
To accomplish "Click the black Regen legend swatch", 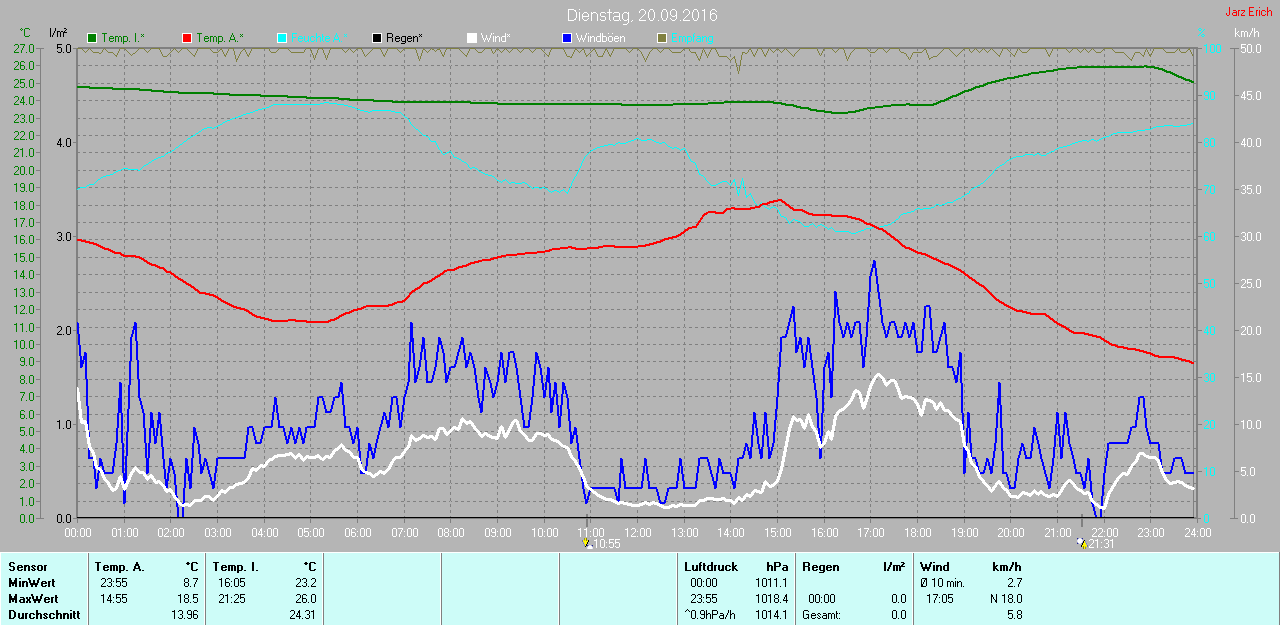I will tap(377, 38).
